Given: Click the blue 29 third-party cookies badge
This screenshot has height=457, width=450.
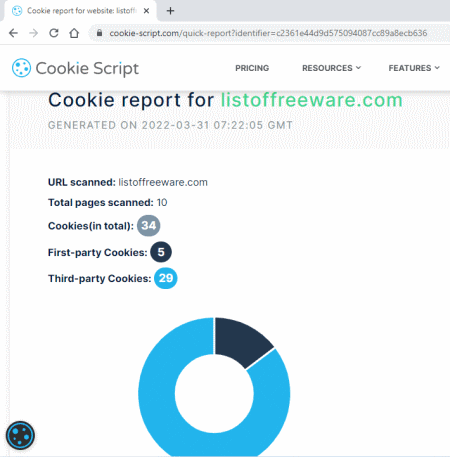Looking at the screenshot, I should [166, 278].
